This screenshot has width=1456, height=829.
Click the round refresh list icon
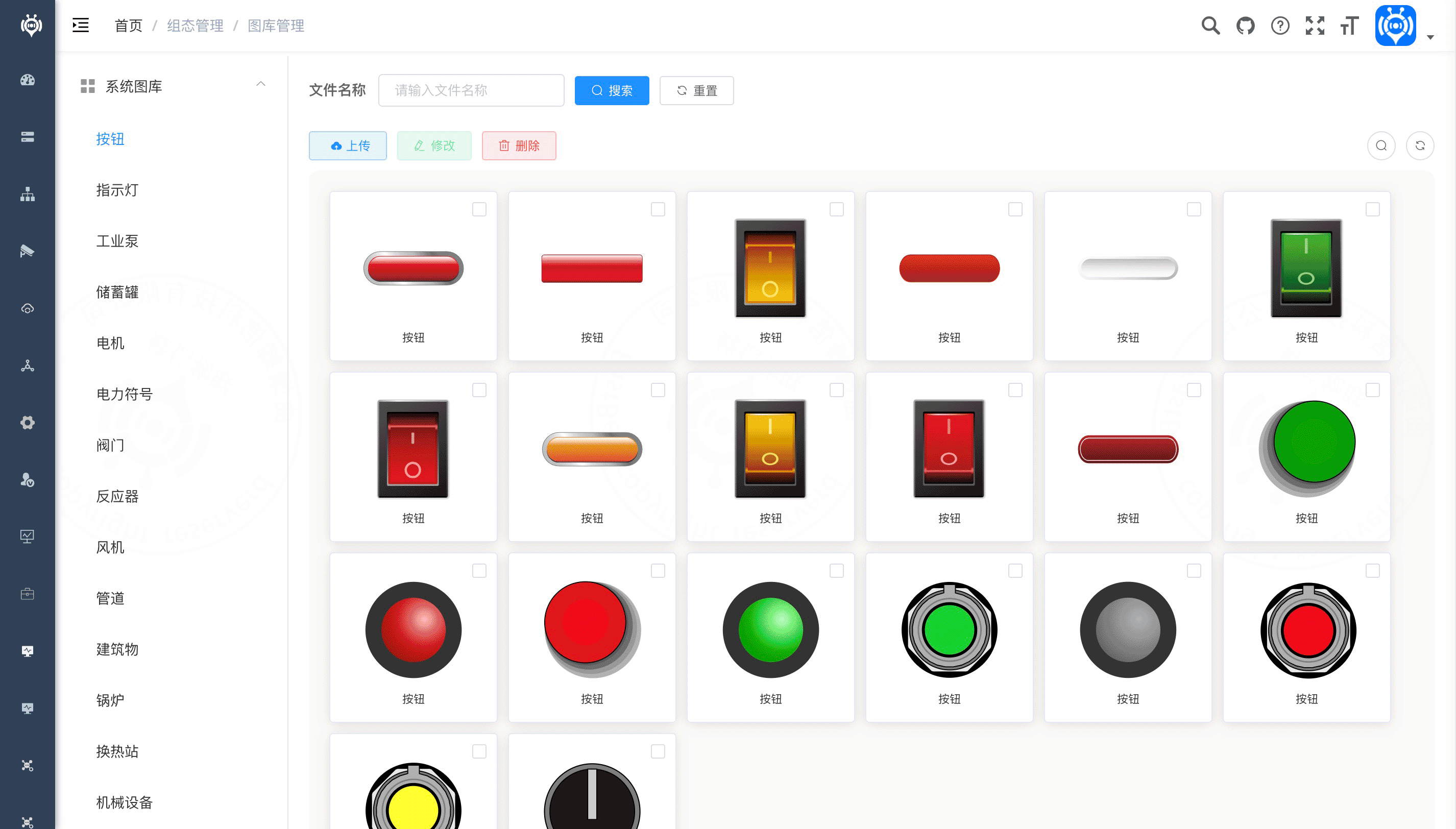point(1420,146)
